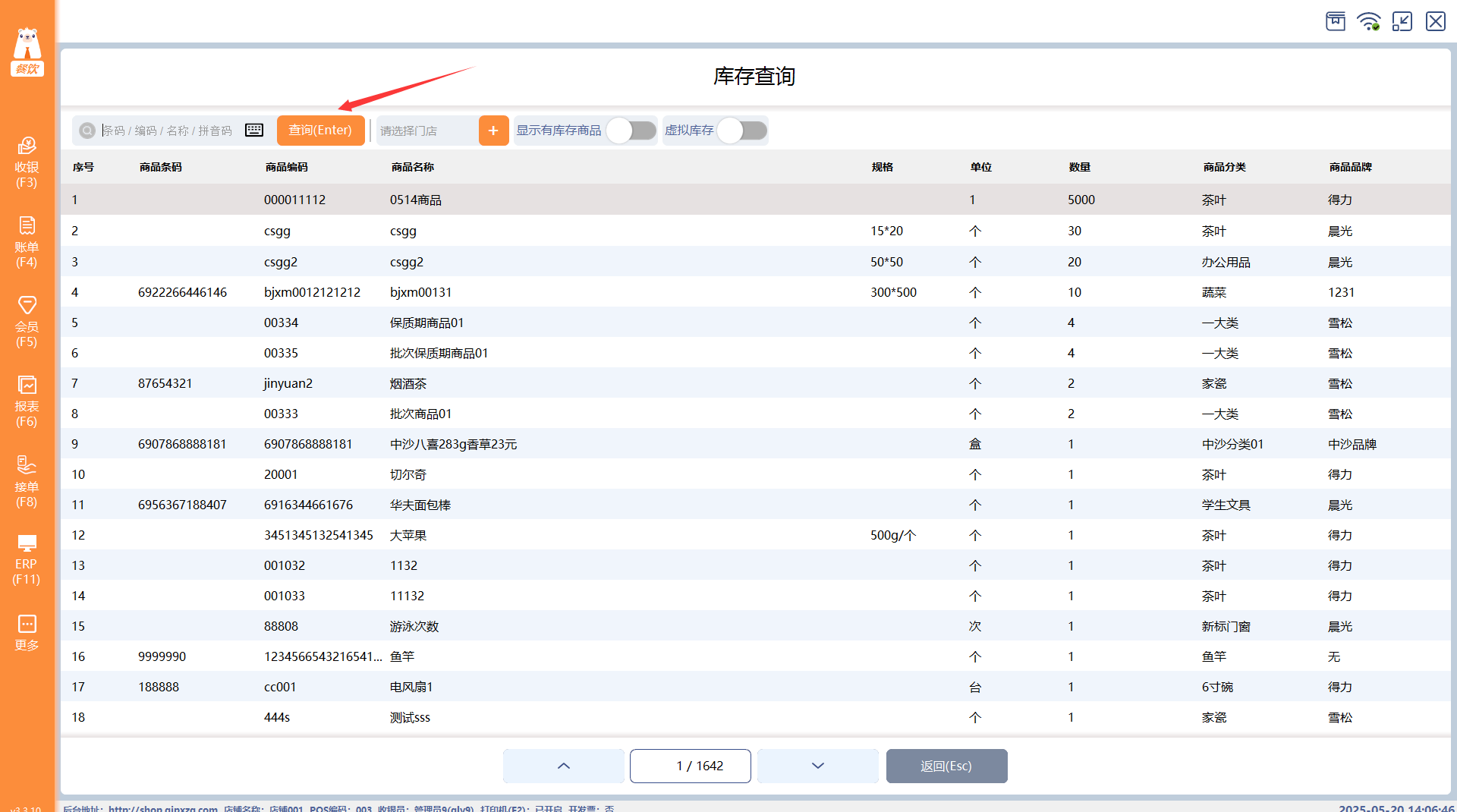Click the 查询(Enter) search button
The image size is (1457, 812).
(x=320, y=131)
